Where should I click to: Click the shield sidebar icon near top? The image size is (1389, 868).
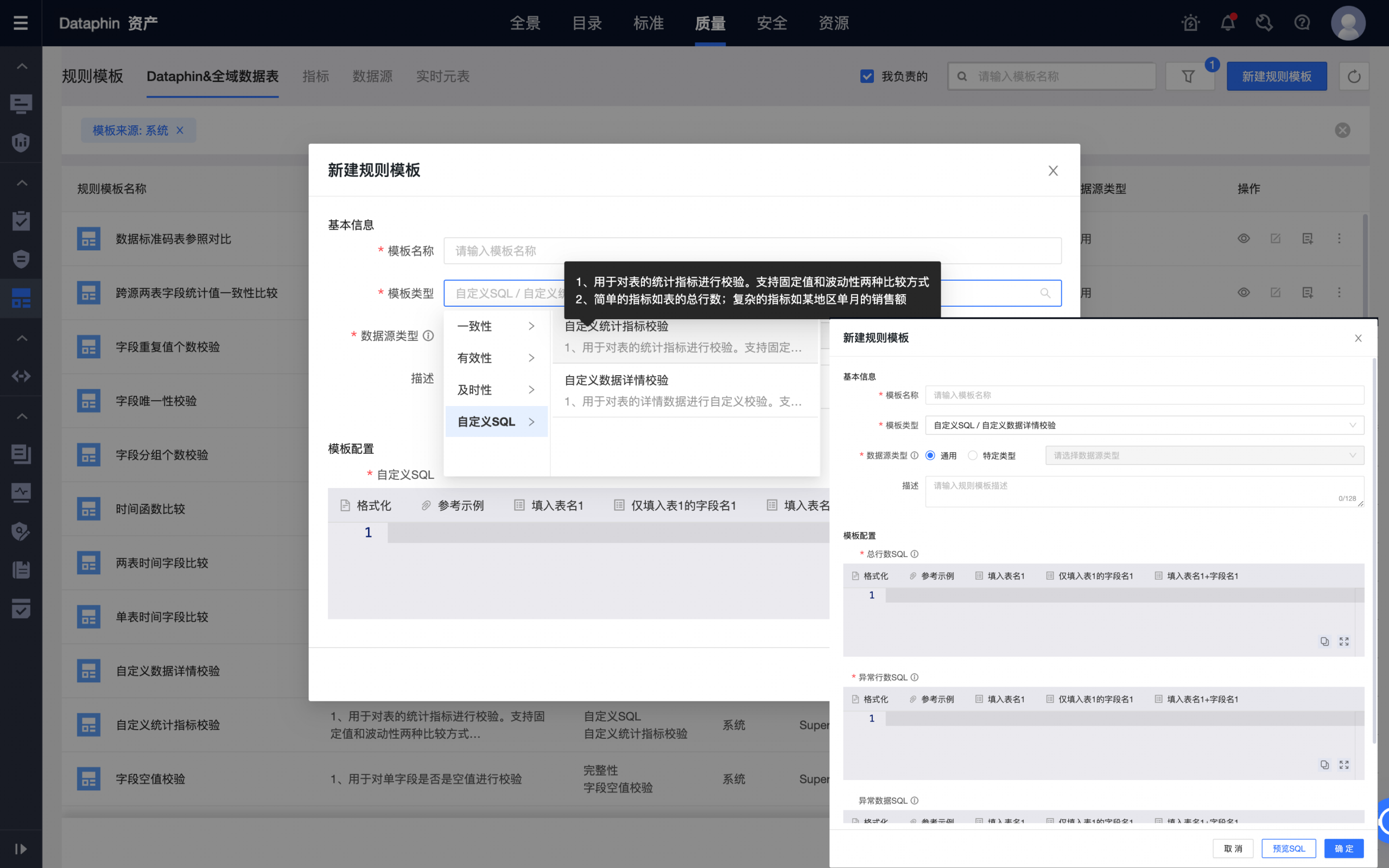[21, 142]
